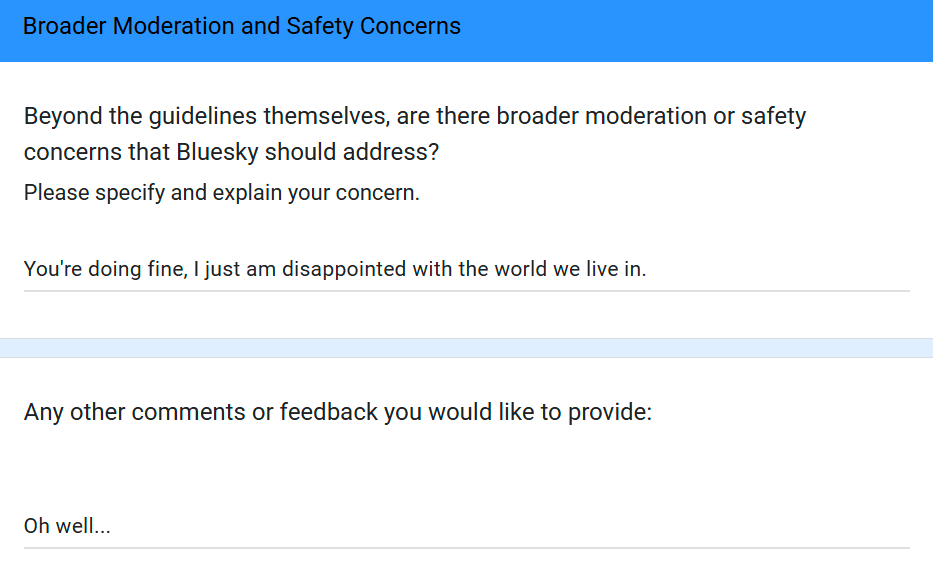Click the blue section header bar
The image size is (933, 572).
[x=700, y=30]
